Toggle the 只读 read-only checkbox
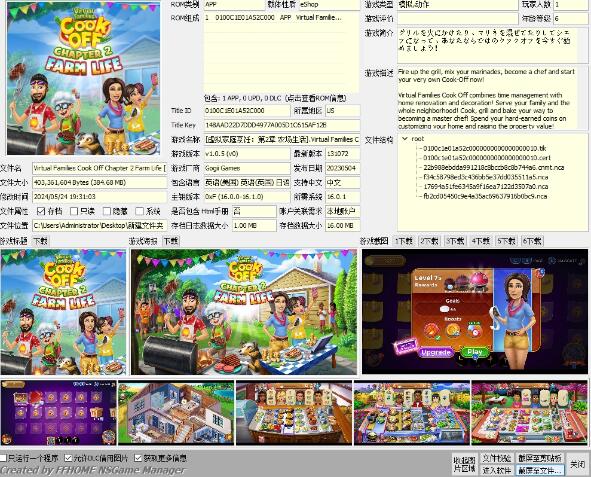Image resolution: width=591 pixels, height=477 pixels. (x=74, y=211)
